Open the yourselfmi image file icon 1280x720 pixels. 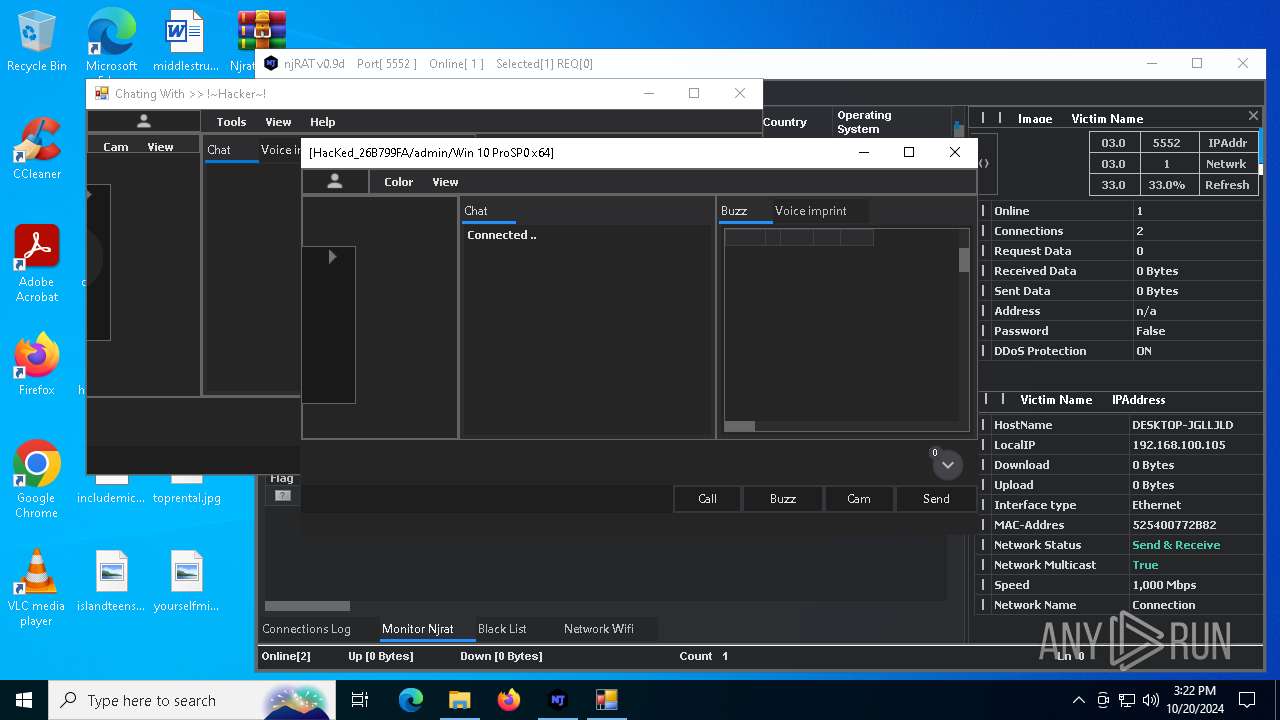pos(187,580)
